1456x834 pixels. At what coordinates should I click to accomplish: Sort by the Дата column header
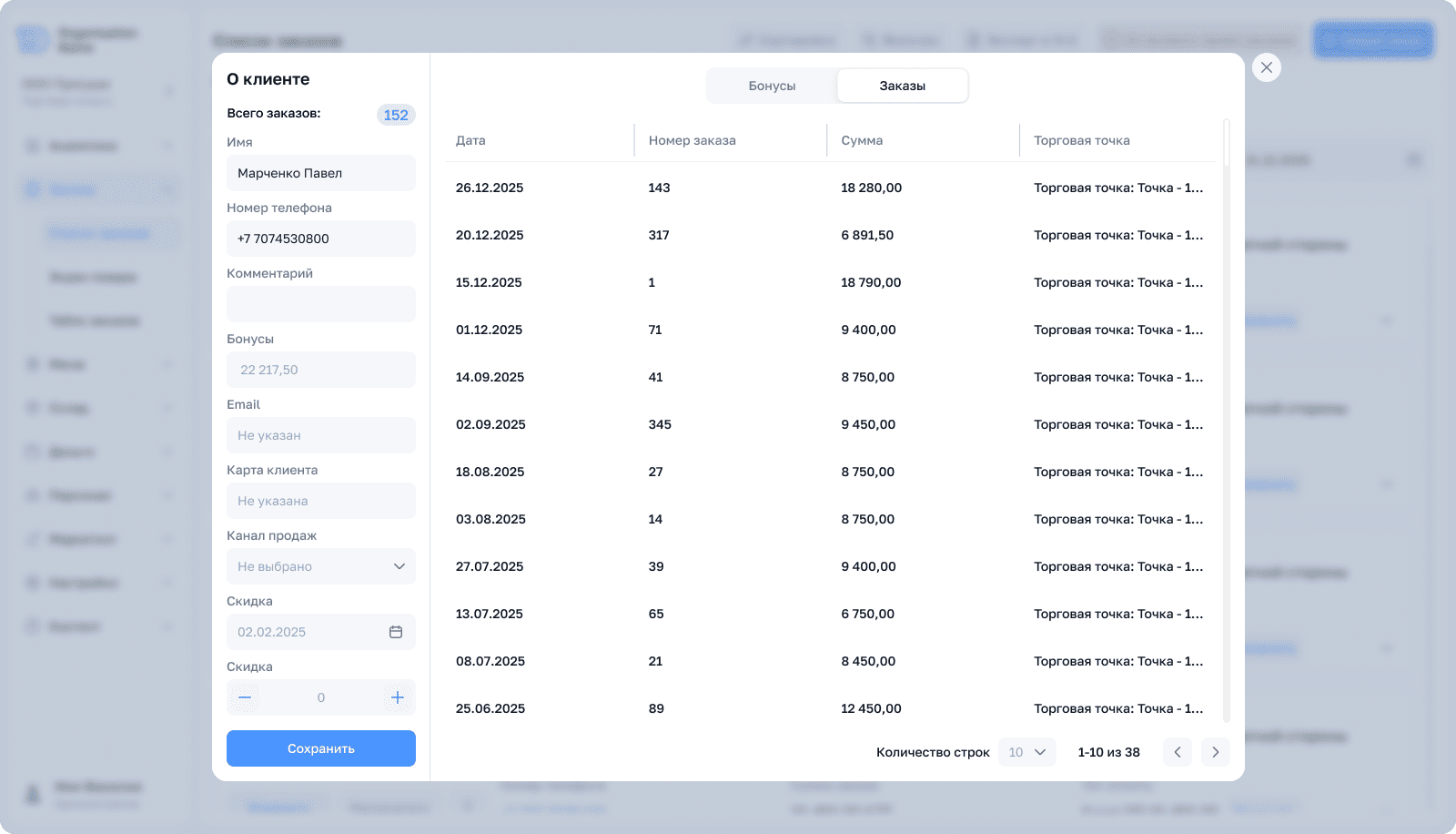470,140
